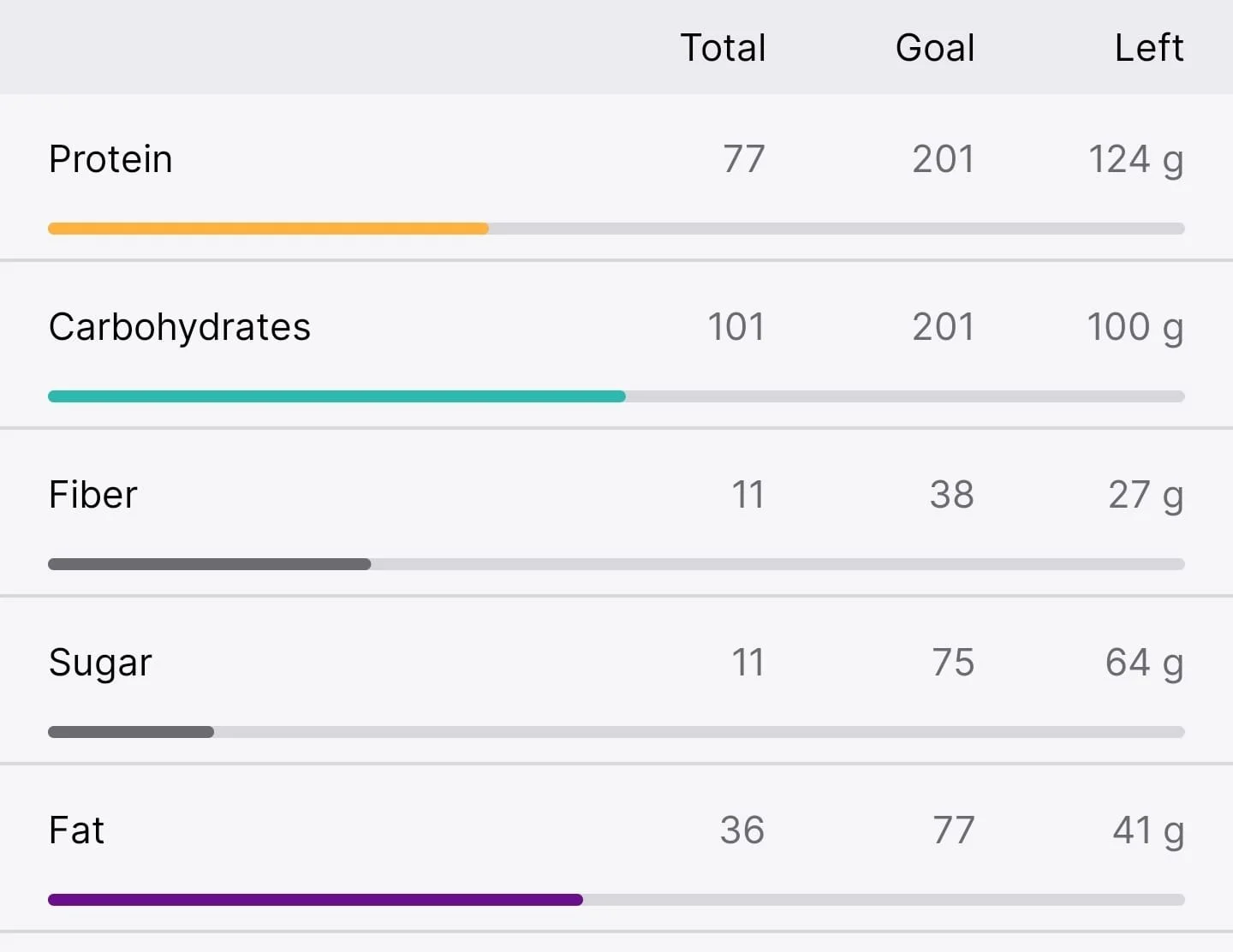The height and width of the screenshot is (952, 1233).
Task: Tap Fat goal value 77
Action: point(954,830)
